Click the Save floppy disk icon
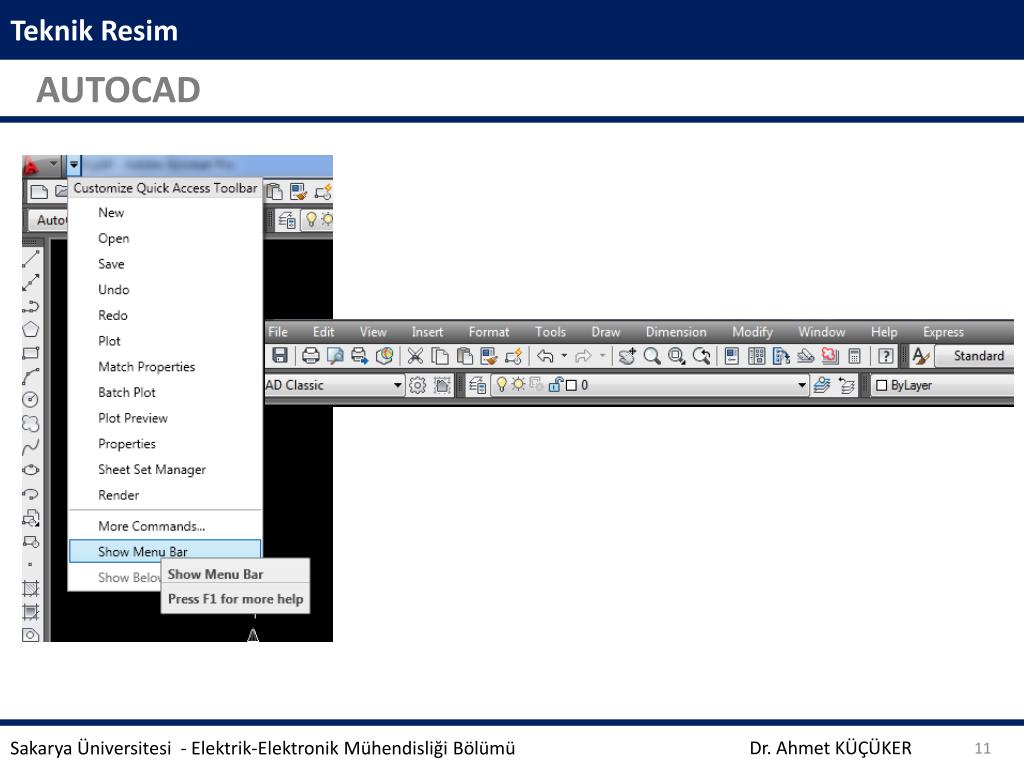The width and height of the screenshot is (1024, 768). pos(280,355)
